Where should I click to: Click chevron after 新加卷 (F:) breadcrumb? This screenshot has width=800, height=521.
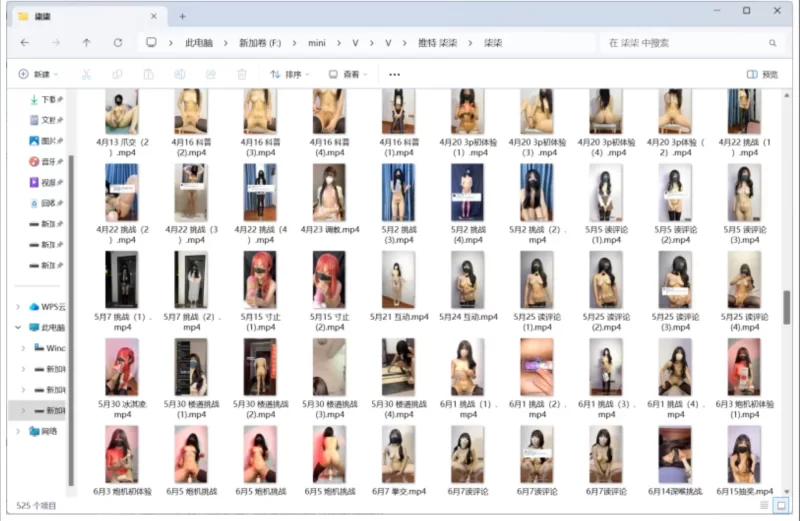[294, 43]
